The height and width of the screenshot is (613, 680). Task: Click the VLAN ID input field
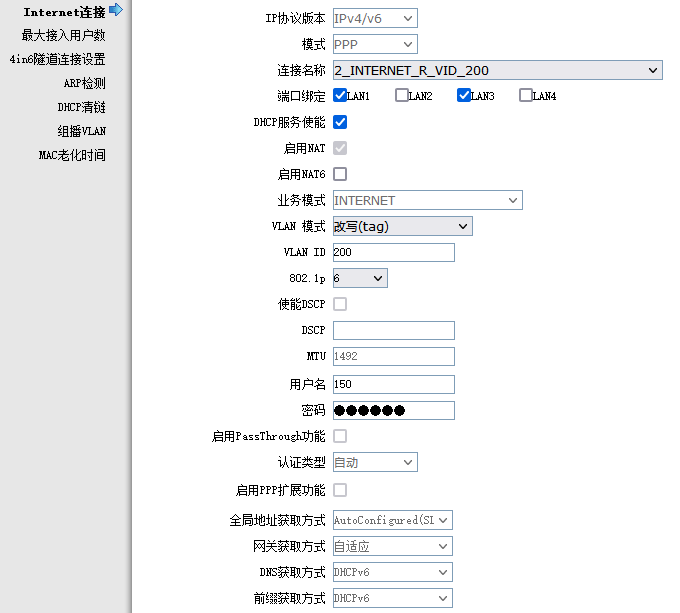tap(393, 253)
